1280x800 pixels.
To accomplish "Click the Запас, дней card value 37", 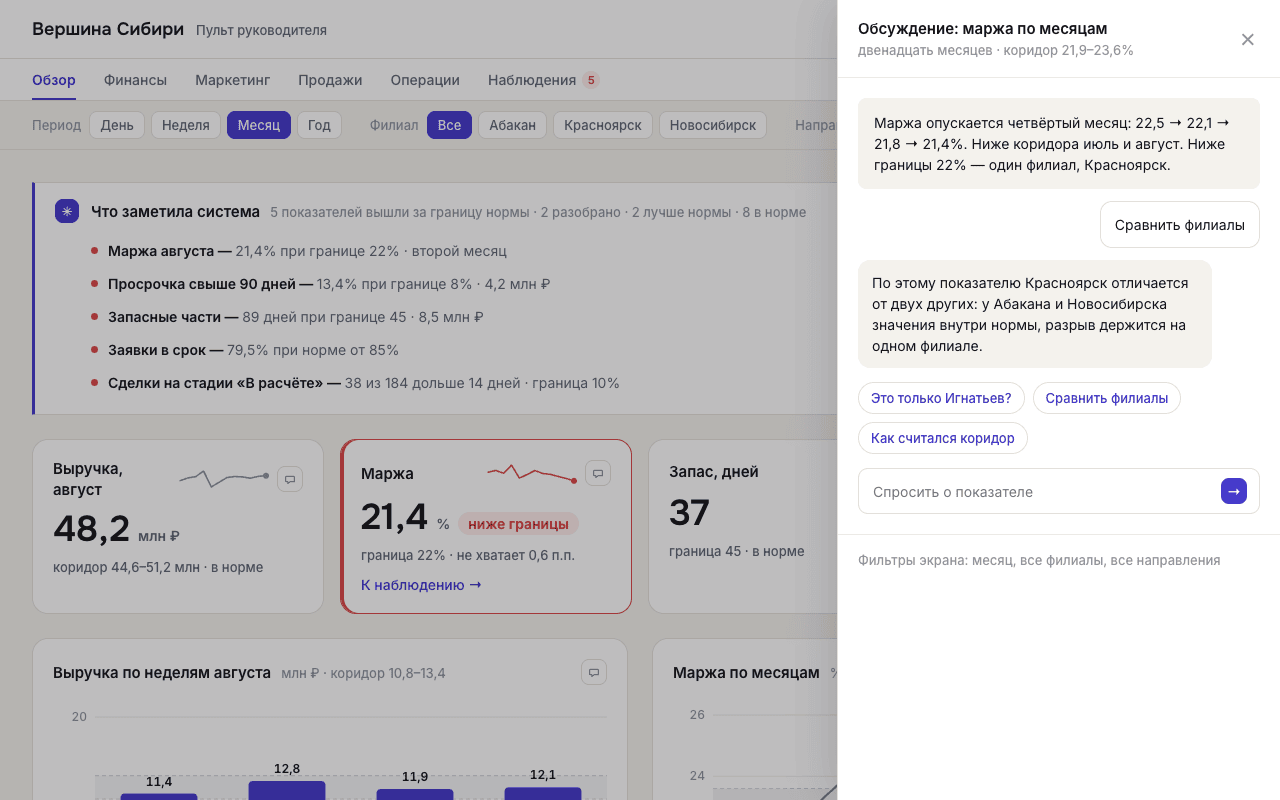I will 689,513.
